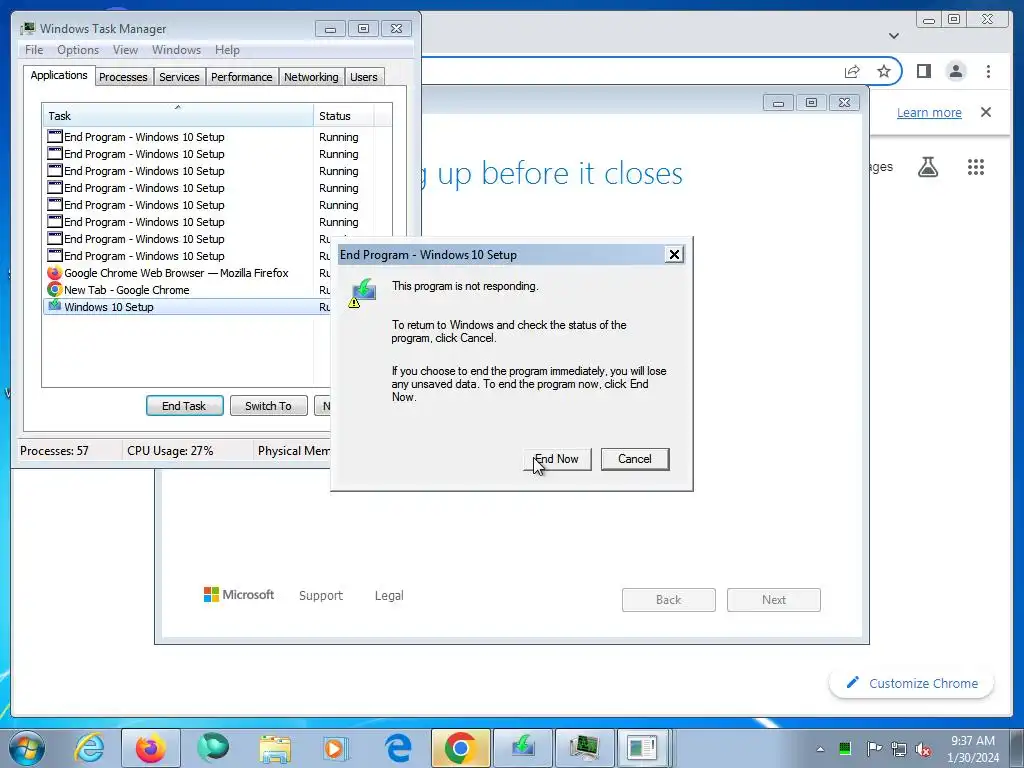Switch to Task Manager on taskbar
The image size is (1024, 768).
tap(584, 748)
